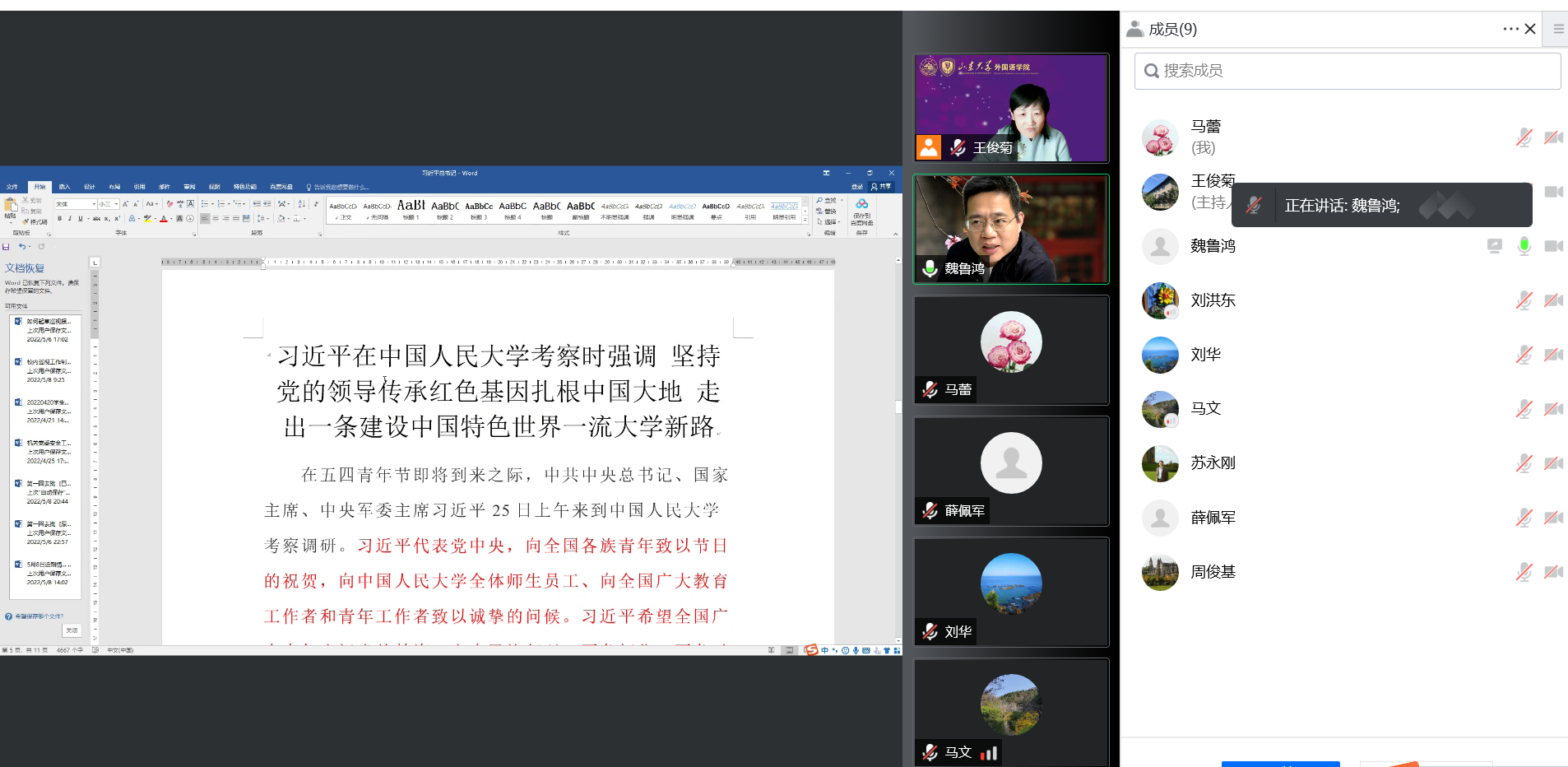Click the 共享 (Share) button in Word
This screenshot has width=1568, height=767.
click(x=881, y=187)
